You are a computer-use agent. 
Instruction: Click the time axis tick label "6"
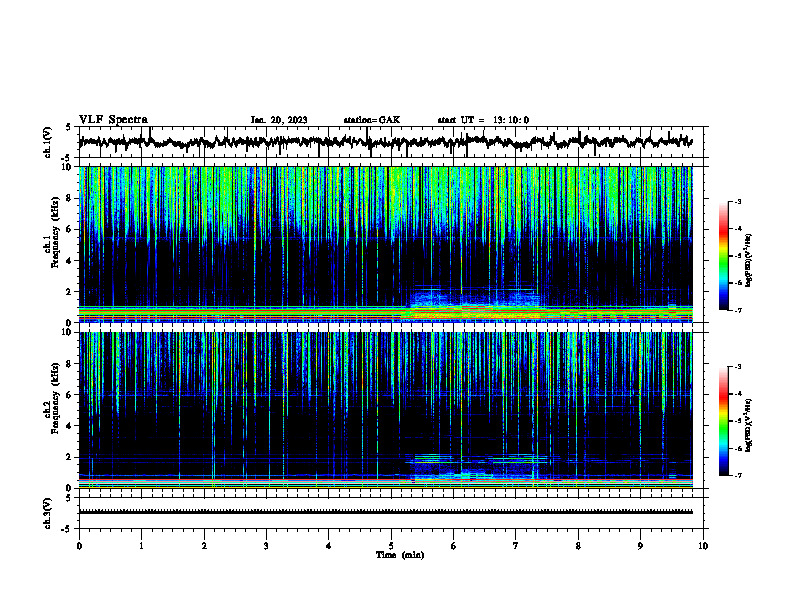(x=454, y=546)
